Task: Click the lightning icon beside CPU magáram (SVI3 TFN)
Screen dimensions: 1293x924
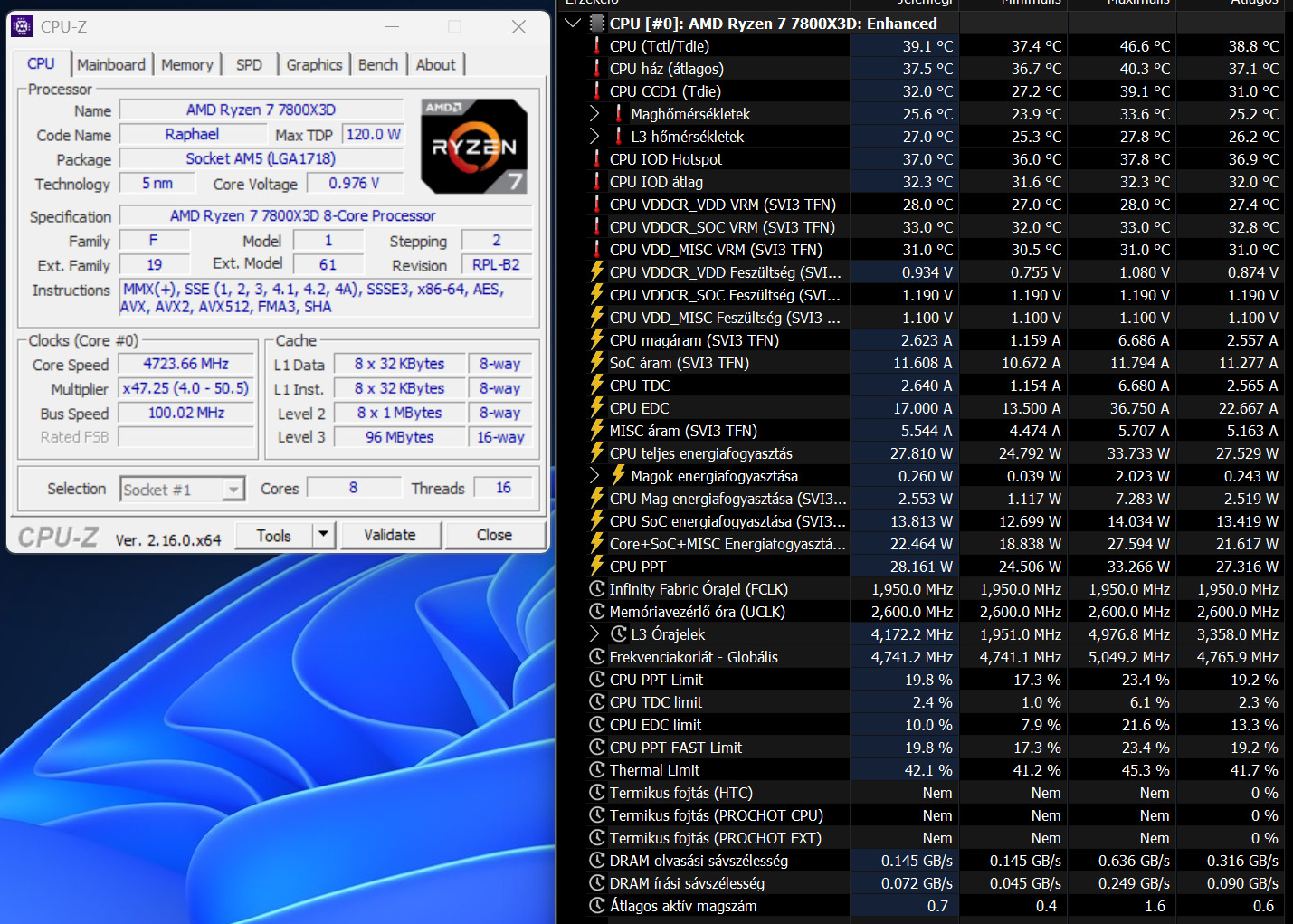Action: click(597, 339)
